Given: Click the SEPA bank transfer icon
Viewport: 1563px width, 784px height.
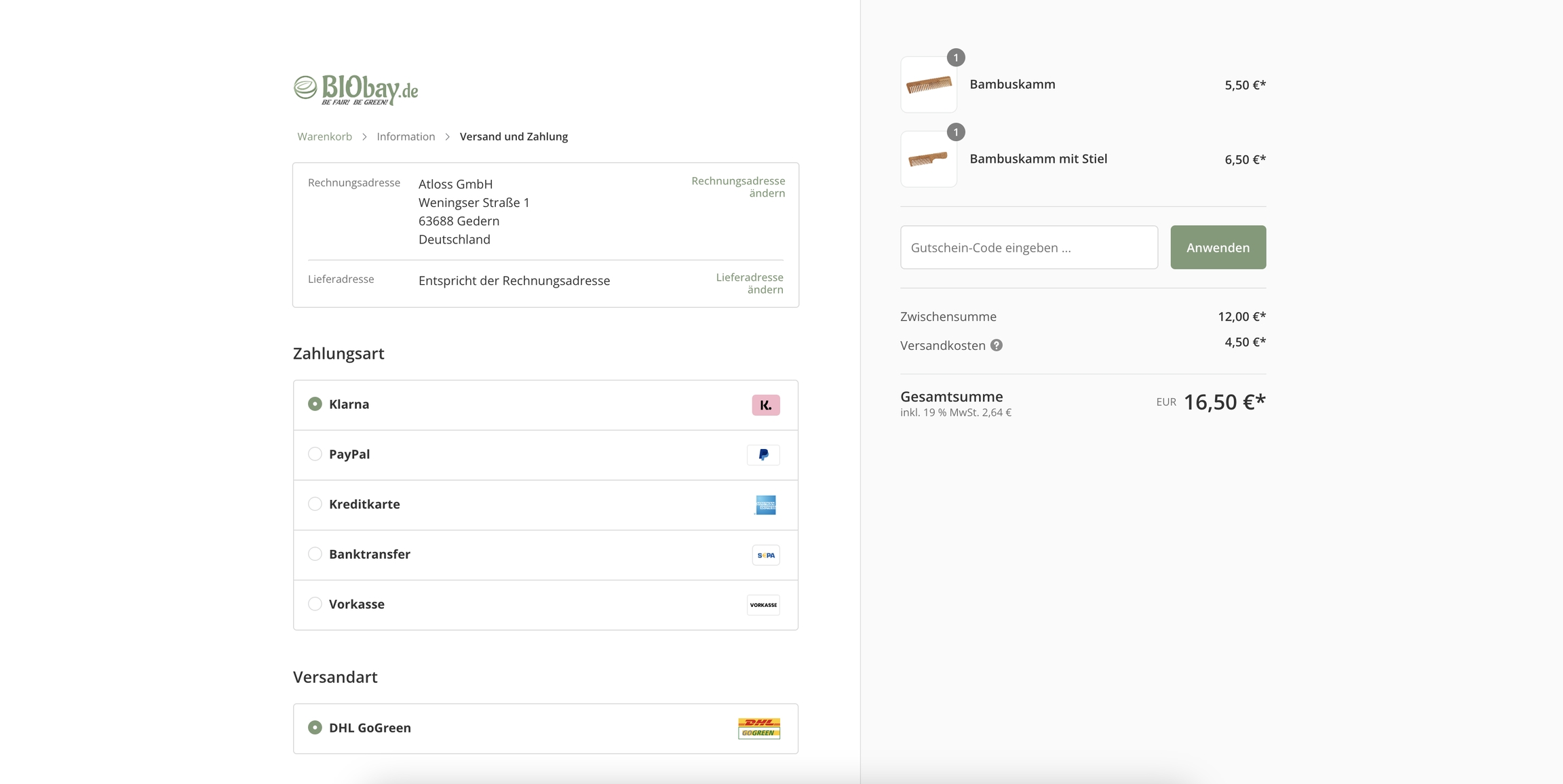Looking at the screenshot, I should click(765, 555).
